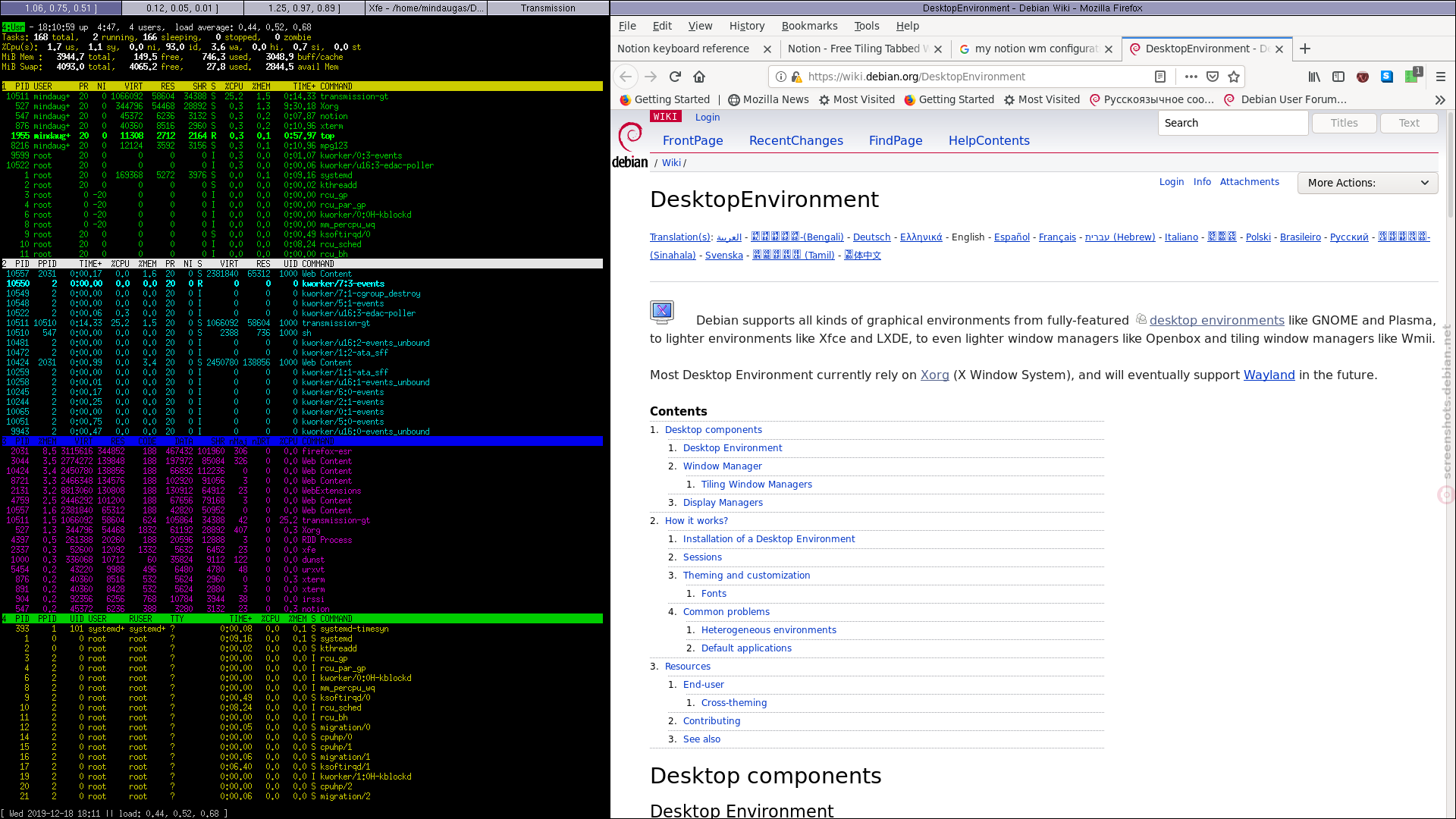1456x819 pixels.
Task: Open the first Getting Started bookmark
Action: pos(665,99)
